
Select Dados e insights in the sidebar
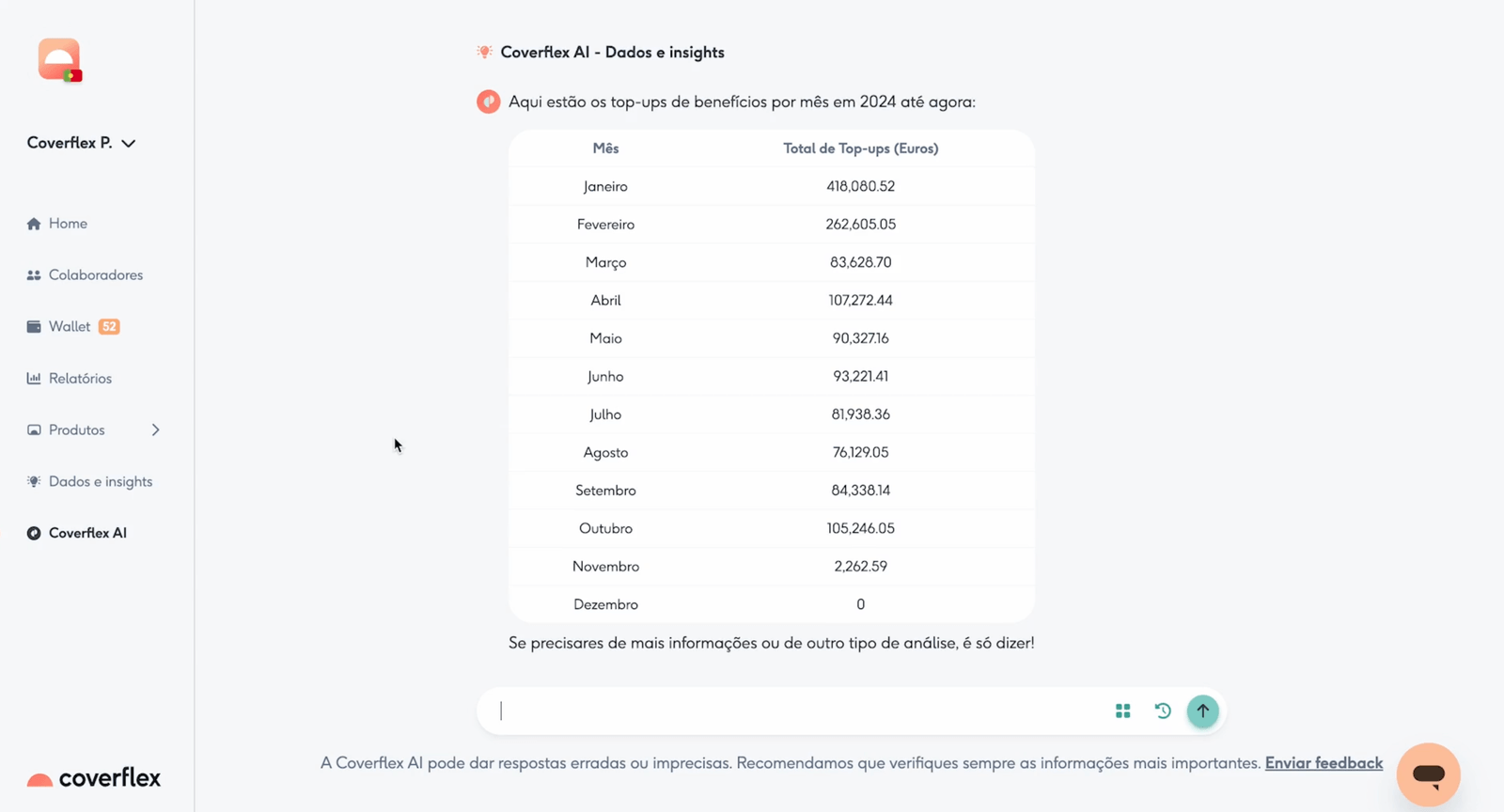click(100, 480)
